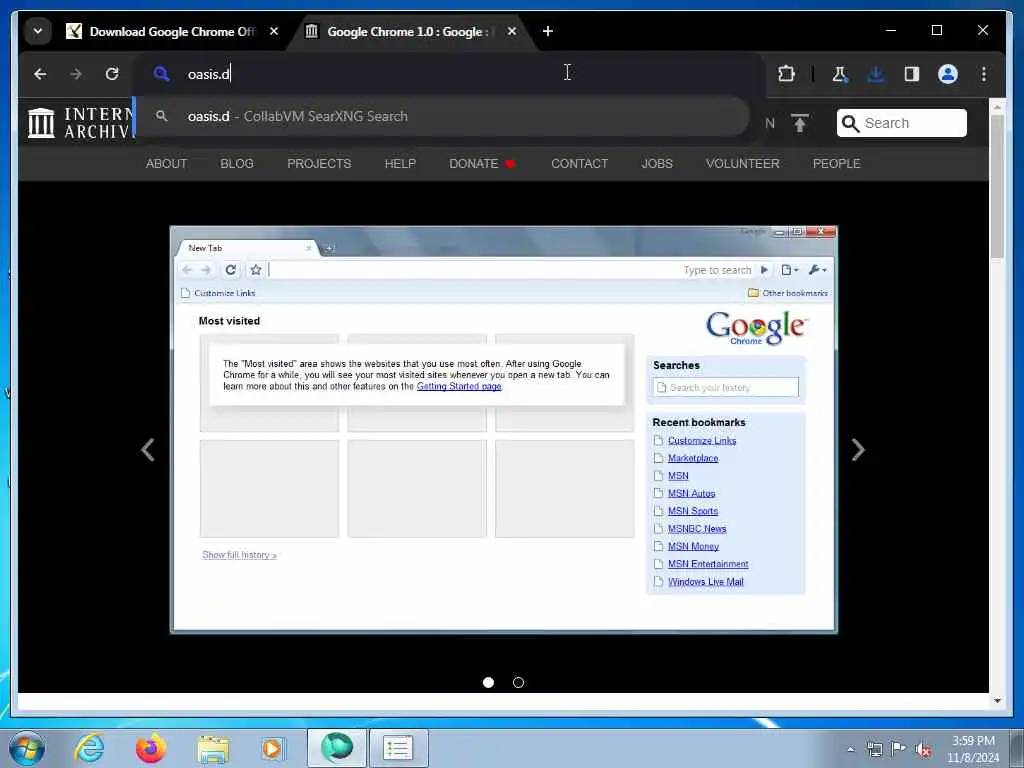
Task: Show hidden system tray icons
Action: point(850,750)
